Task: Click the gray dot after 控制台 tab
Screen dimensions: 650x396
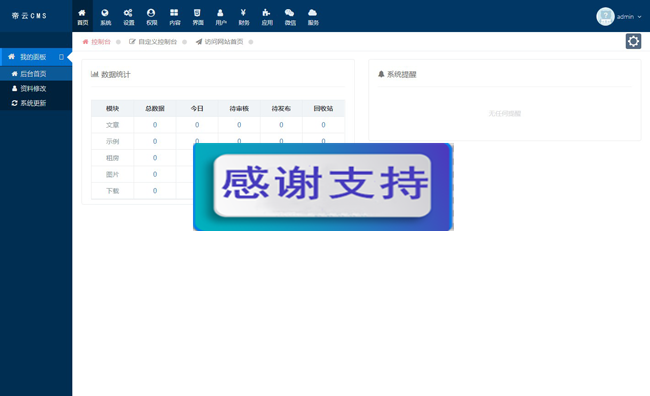Action: pos(118,42)
